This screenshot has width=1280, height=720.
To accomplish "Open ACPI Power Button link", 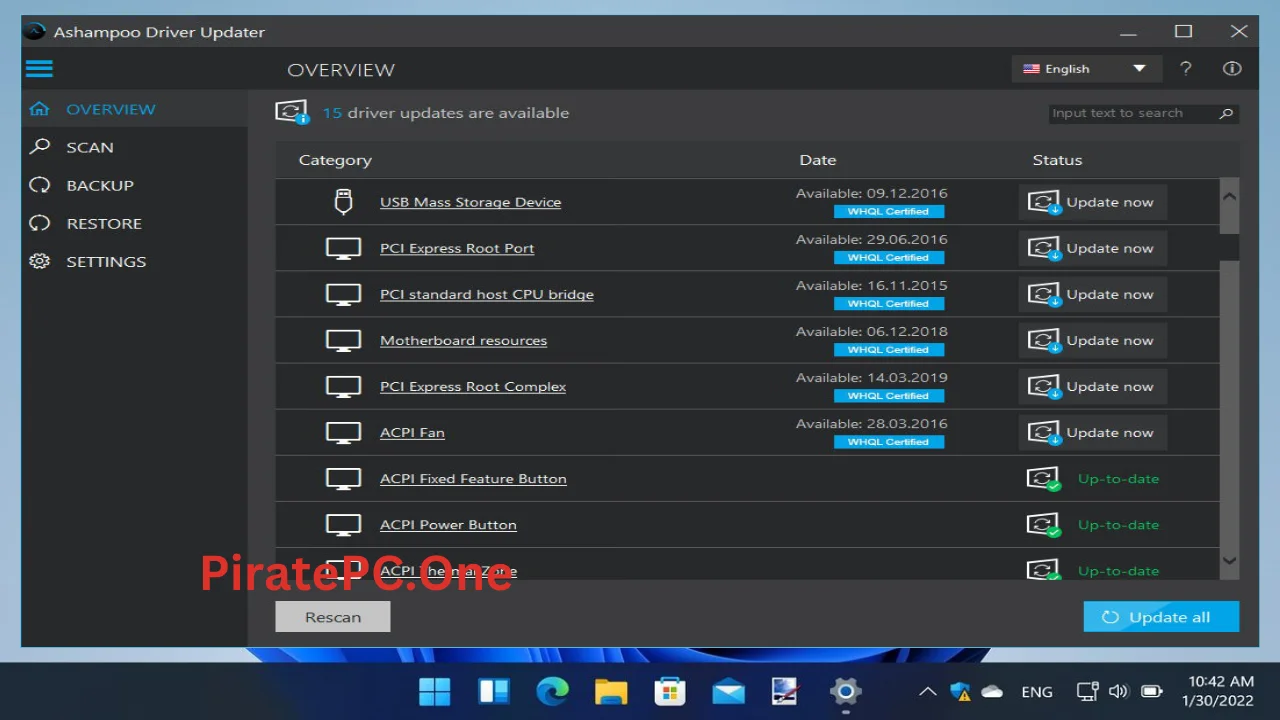I will (448, 524).
